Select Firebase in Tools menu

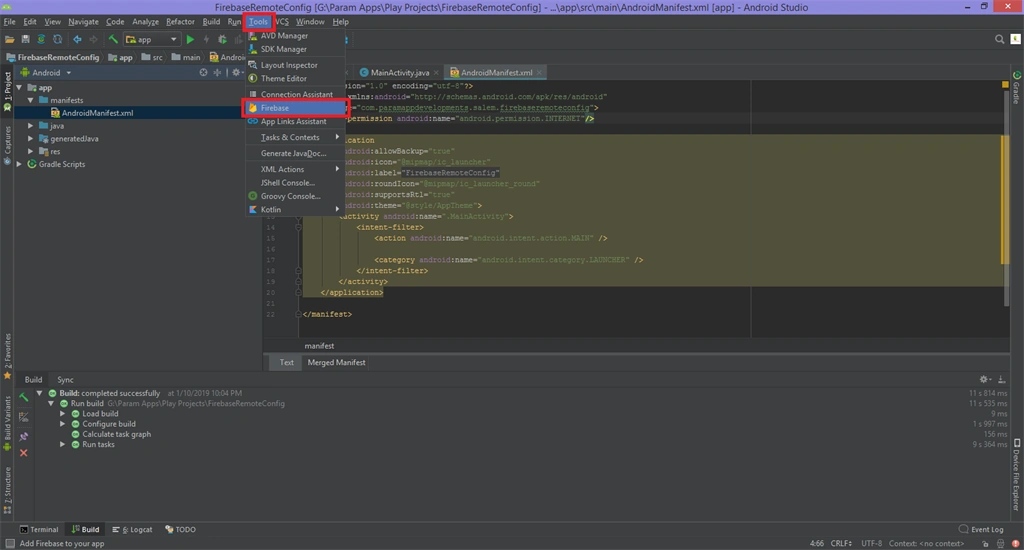click(296, 108)
